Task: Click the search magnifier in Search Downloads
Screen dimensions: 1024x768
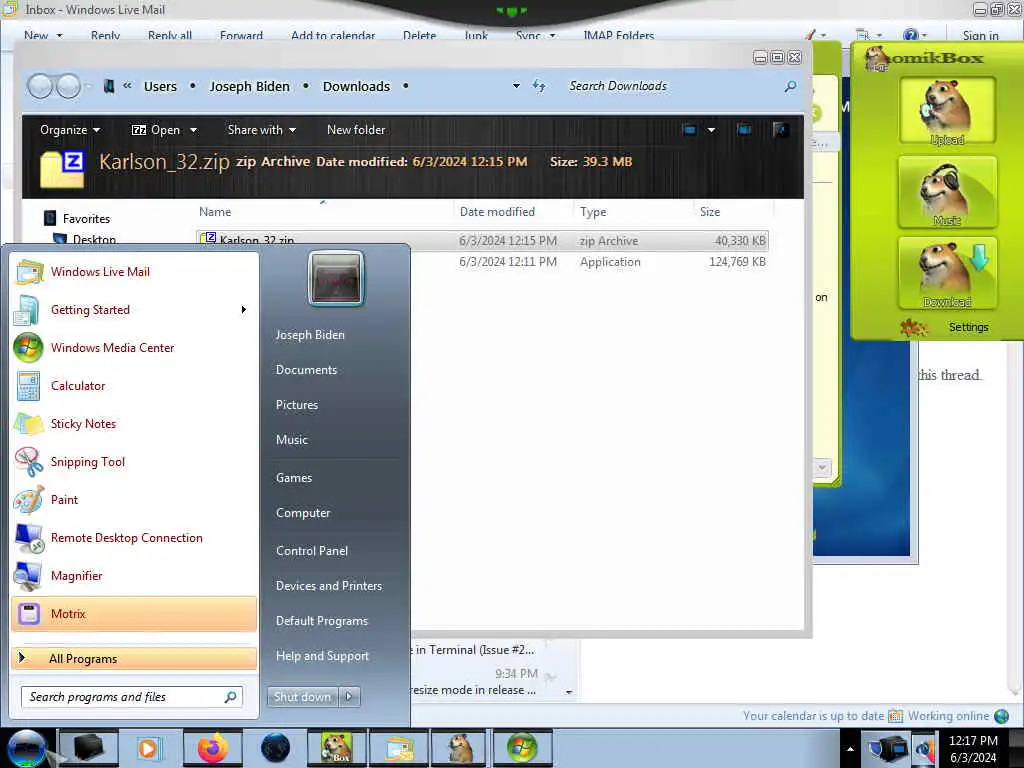Action: (x=790, y=86)
